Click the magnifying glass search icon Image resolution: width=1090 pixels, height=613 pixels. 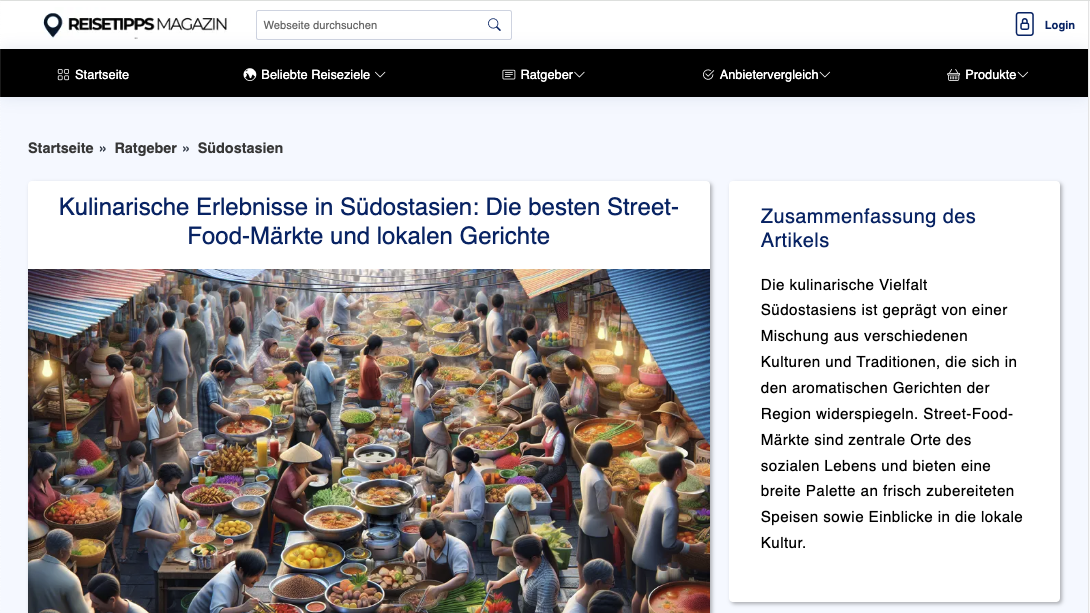pyautogui.click(x=493, y=24)
